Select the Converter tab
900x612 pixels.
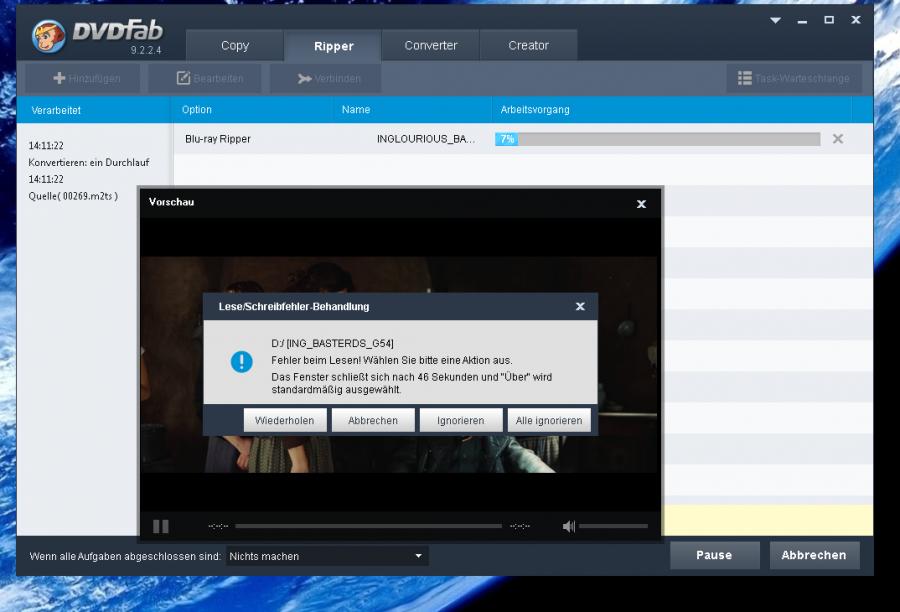pyautogui.click(x=430, y=45)
